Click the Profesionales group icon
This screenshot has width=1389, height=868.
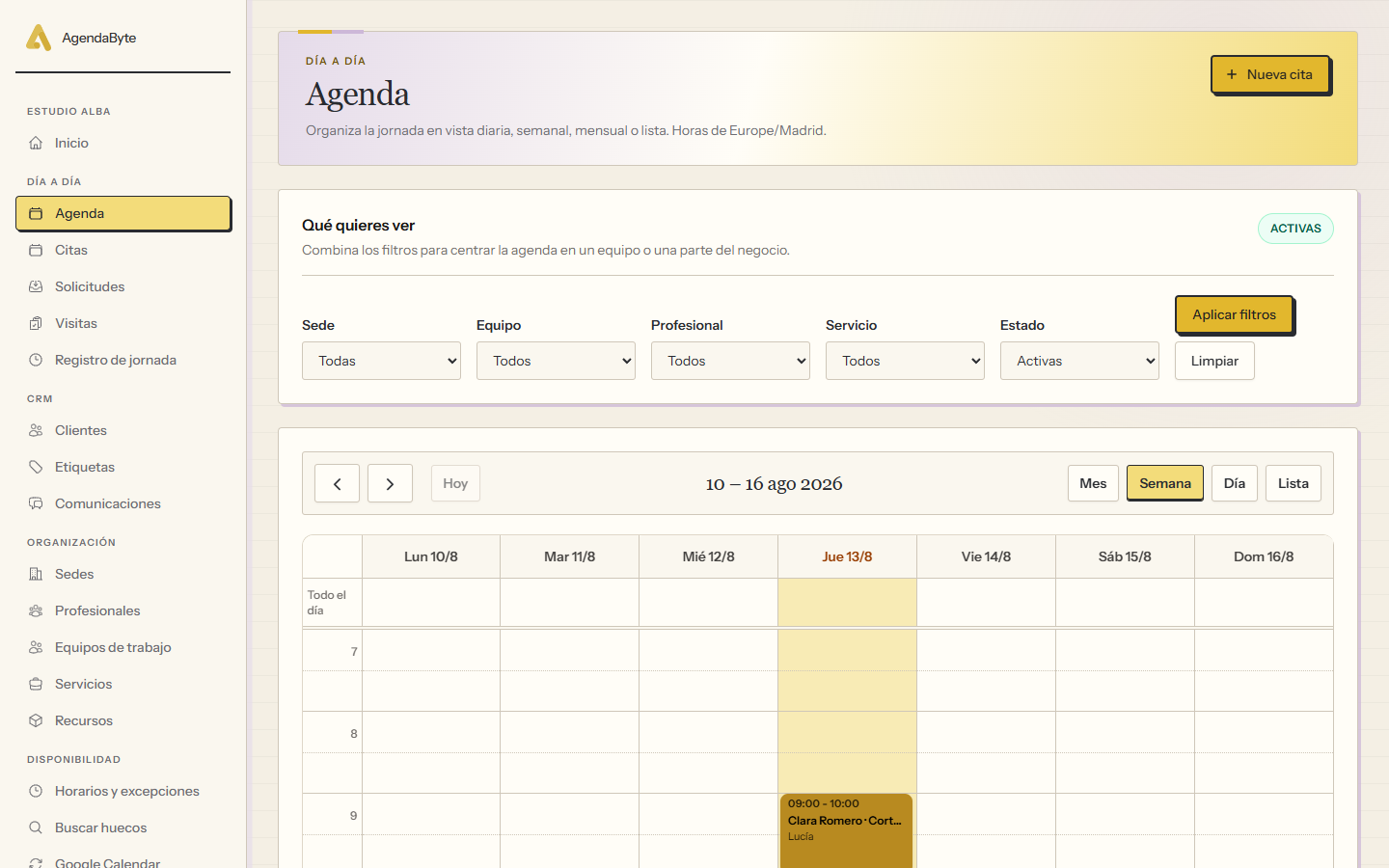pos(36,610)
